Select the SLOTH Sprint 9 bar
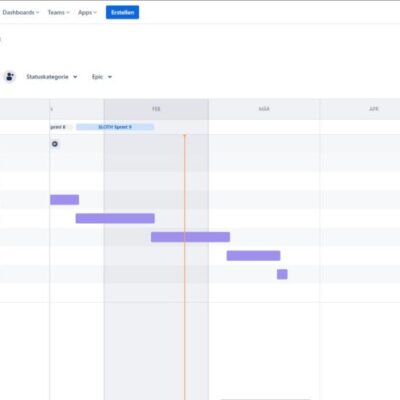 (115, 127)
